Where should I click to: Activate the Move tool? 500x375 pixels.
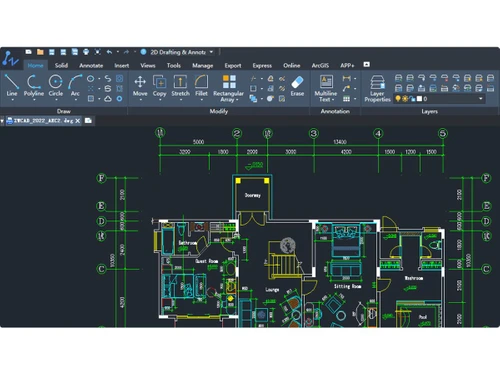(x=140, y=85)
